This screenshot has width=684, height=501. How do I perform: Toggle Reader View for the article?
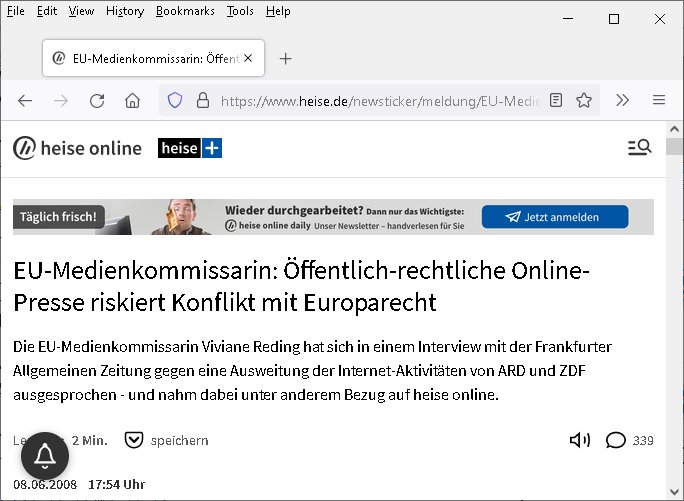point(556,100)
